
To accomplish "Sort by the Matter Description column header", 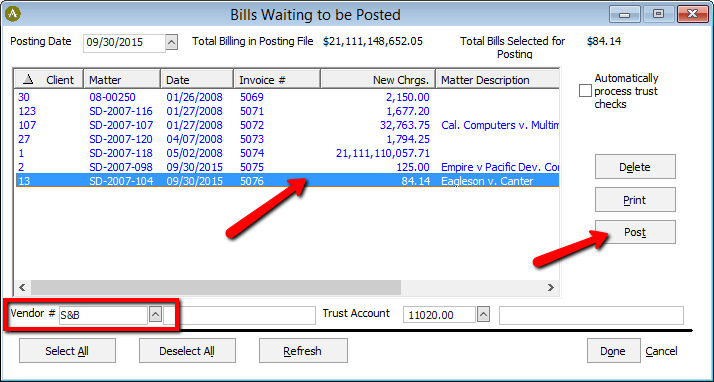I will point(497,80).
